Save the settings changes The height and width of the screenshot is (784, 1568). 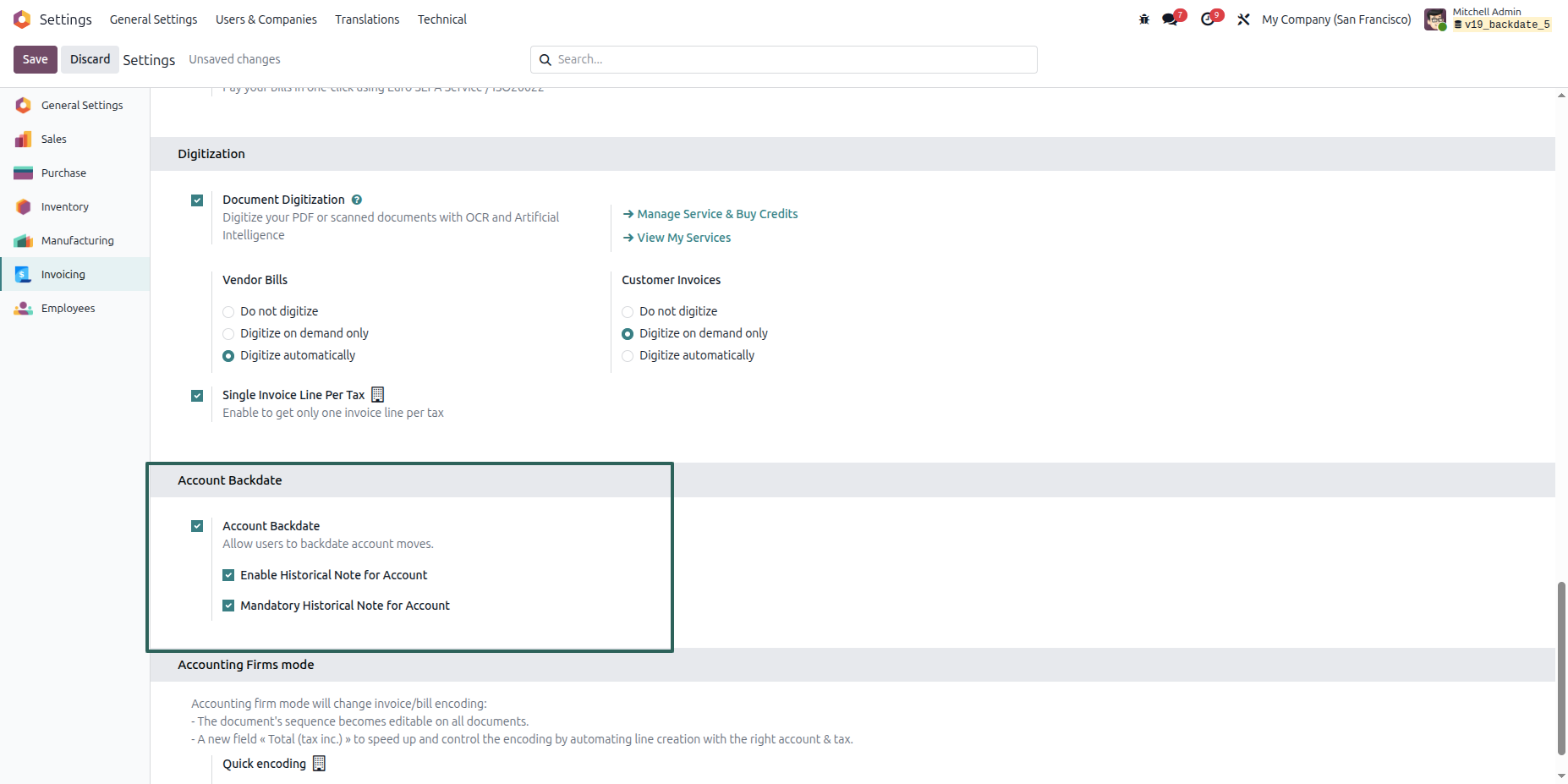click(36, 59)
